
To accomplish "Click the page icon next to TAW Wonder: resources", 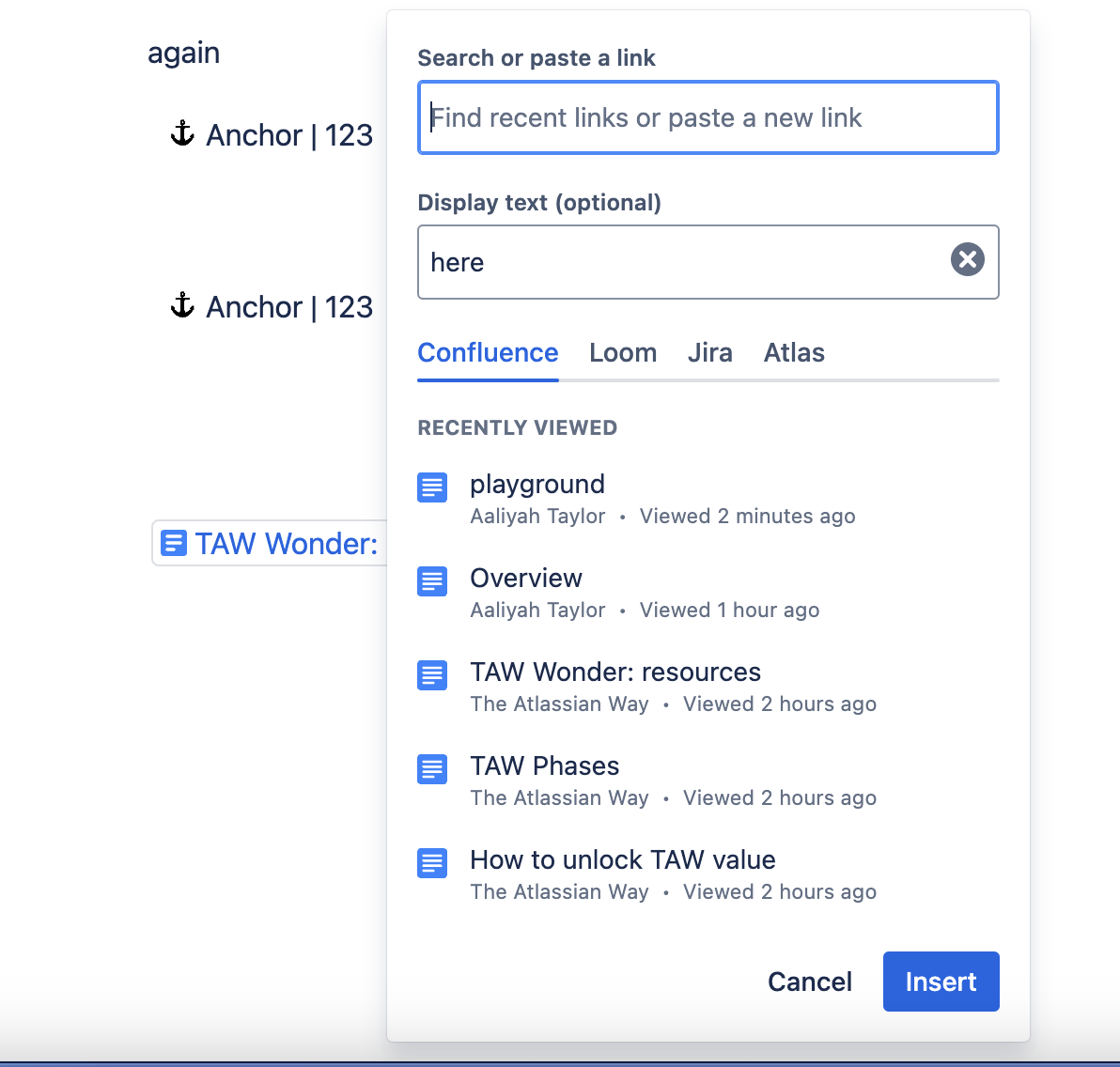I will point(432,675).
